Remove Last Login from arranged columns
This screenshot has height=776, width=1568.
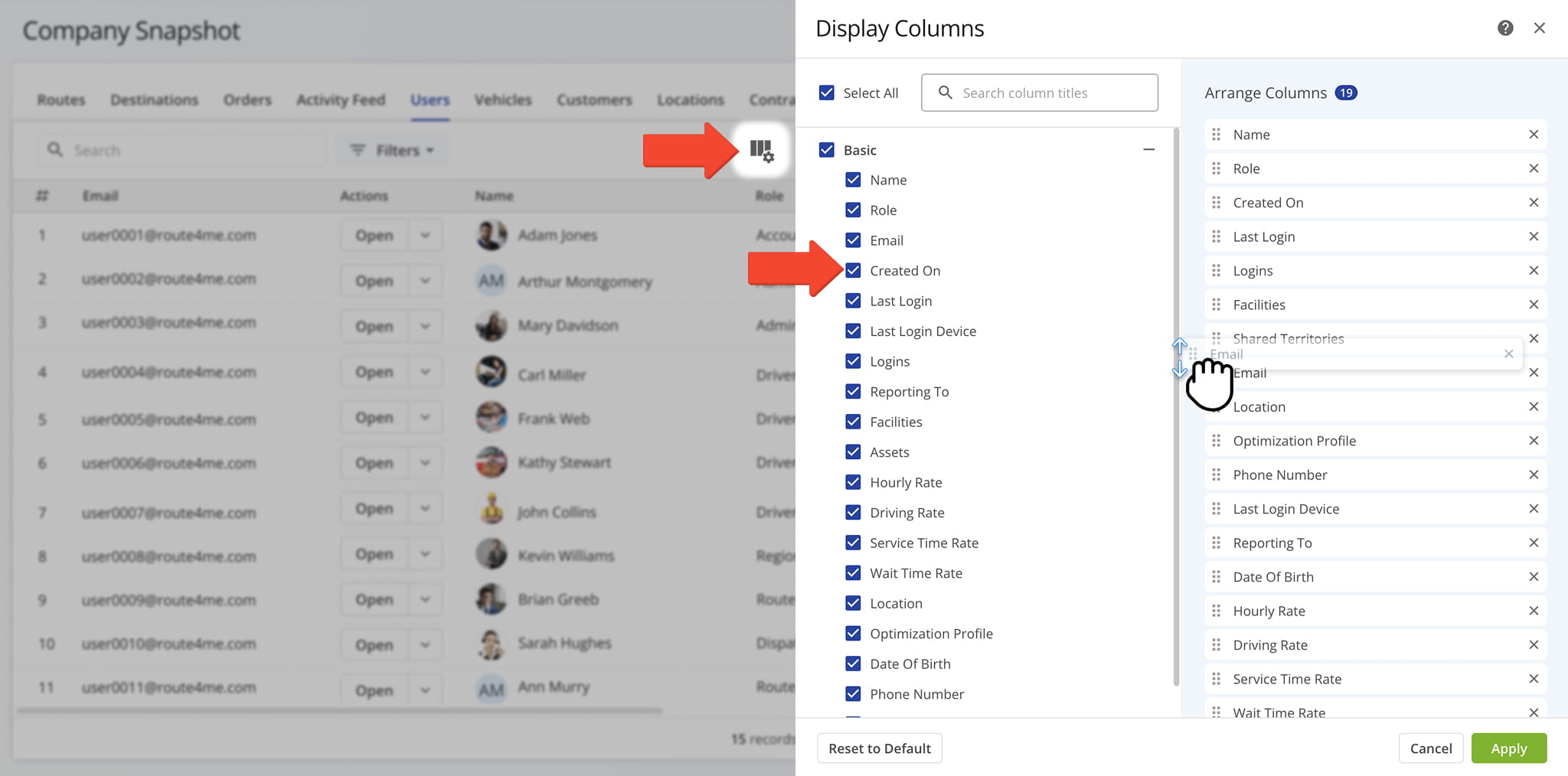1534,236
